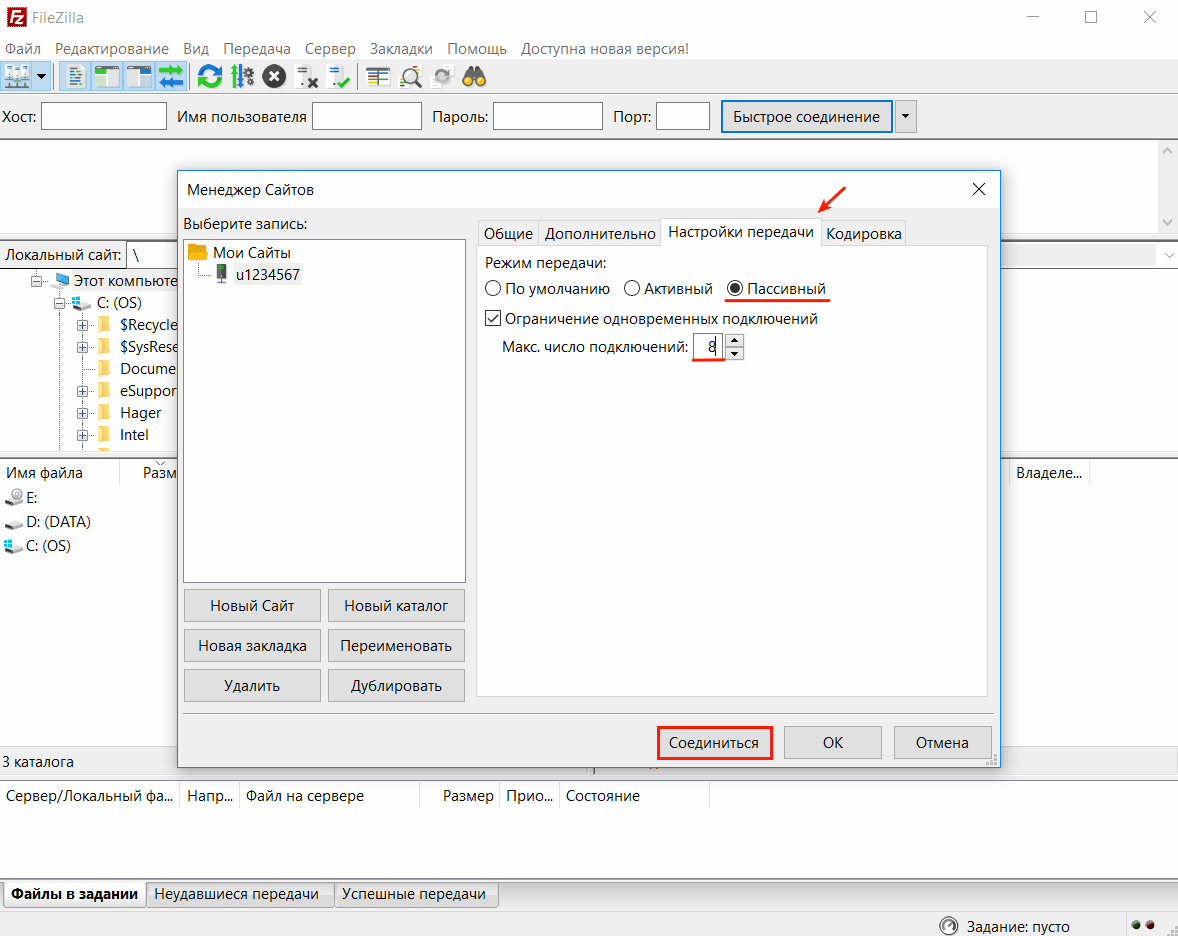Click the Макс. число подключений value field
Screen dimensions: 1178x936
[708, 347]
